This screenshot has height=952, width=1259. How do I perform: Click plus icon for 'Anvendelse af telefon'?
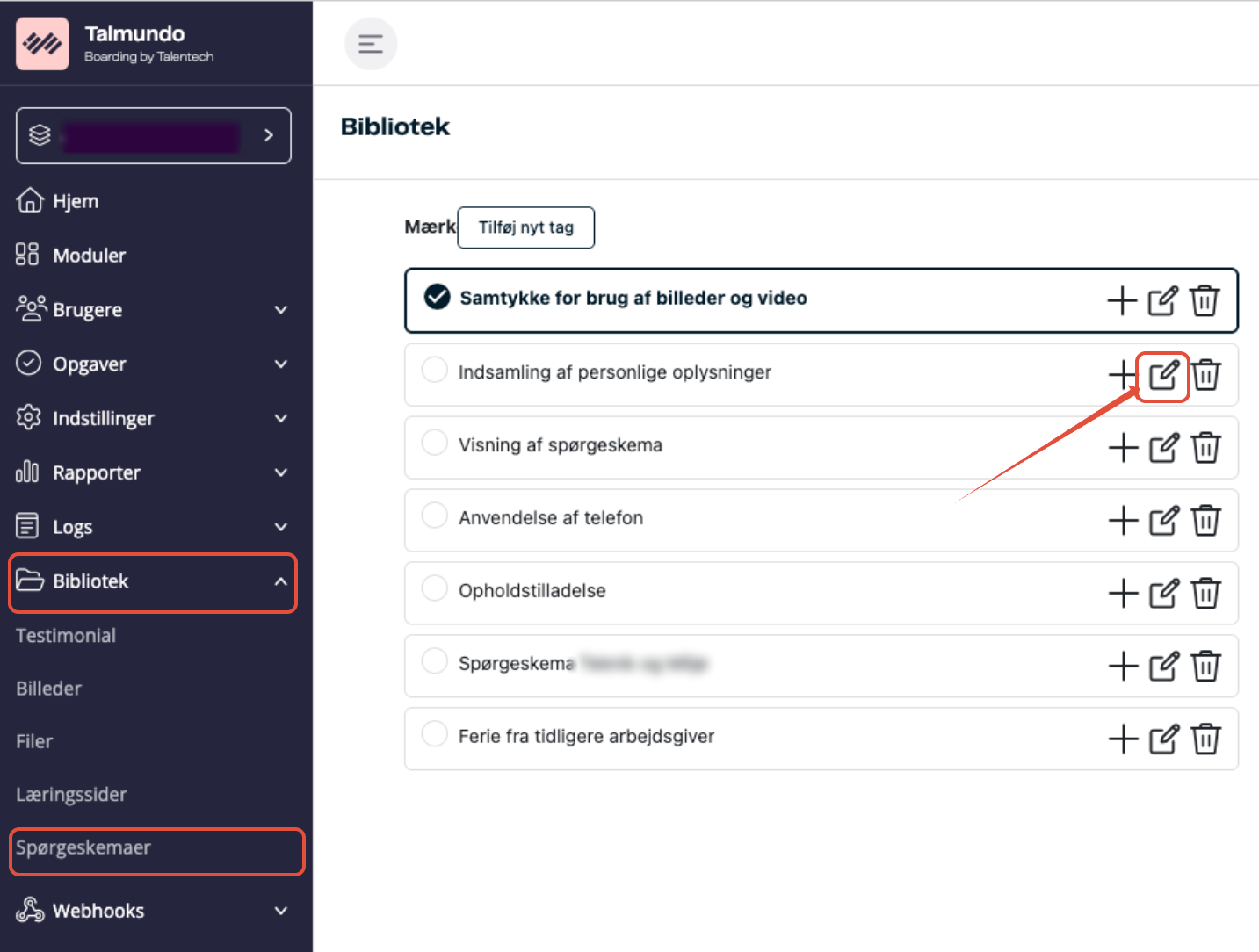(x=1123, y=521)
